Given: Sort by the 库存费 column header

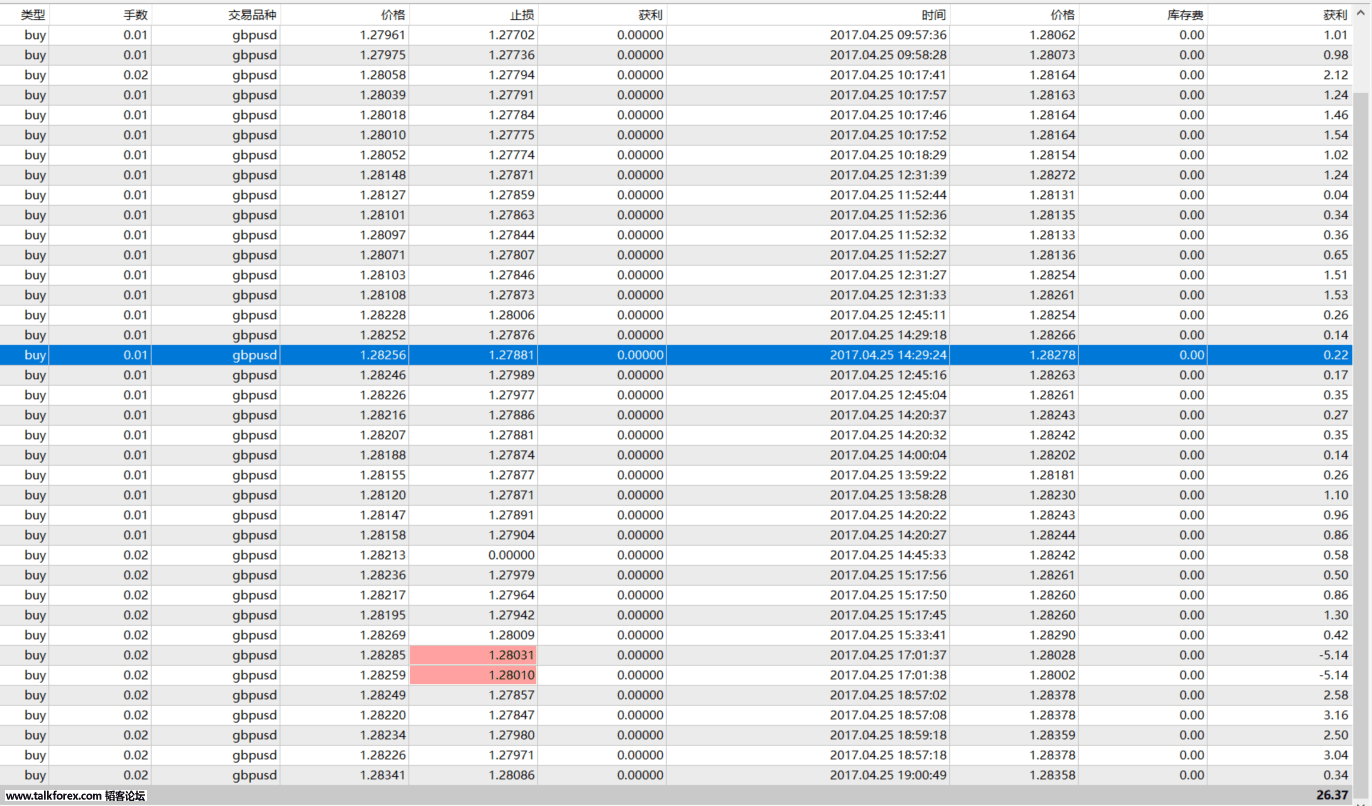Looking at the screenshot, I should [x=1185, y=15].
